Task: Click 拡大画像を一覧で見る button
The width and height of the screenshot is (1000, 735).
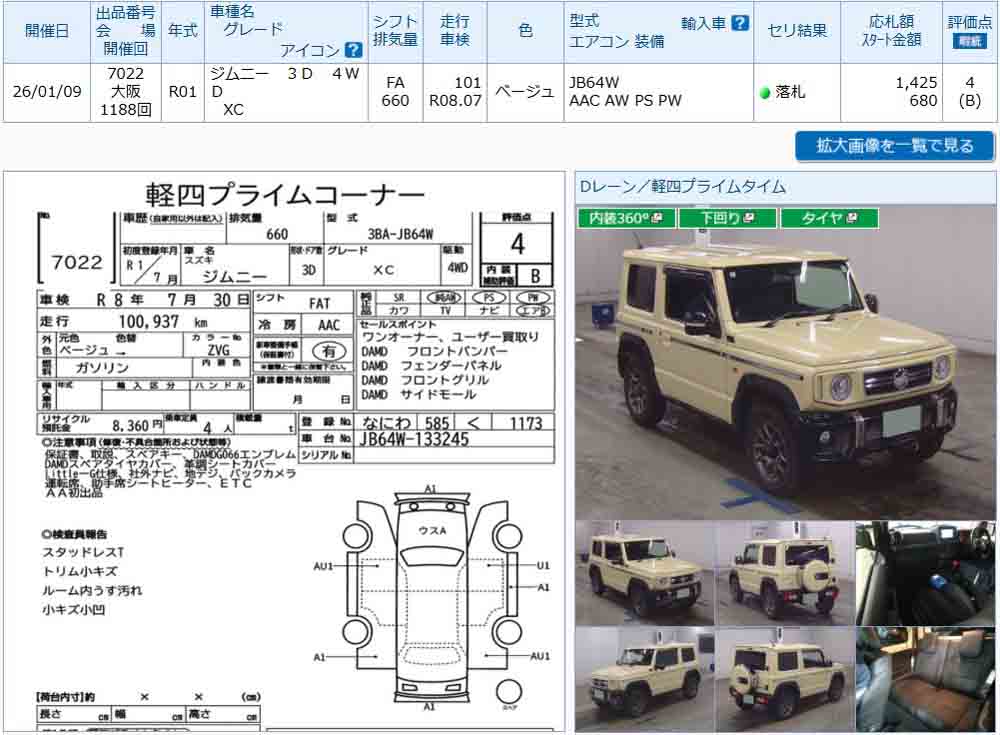Action: pyautogui.click(x=894, y=146)
